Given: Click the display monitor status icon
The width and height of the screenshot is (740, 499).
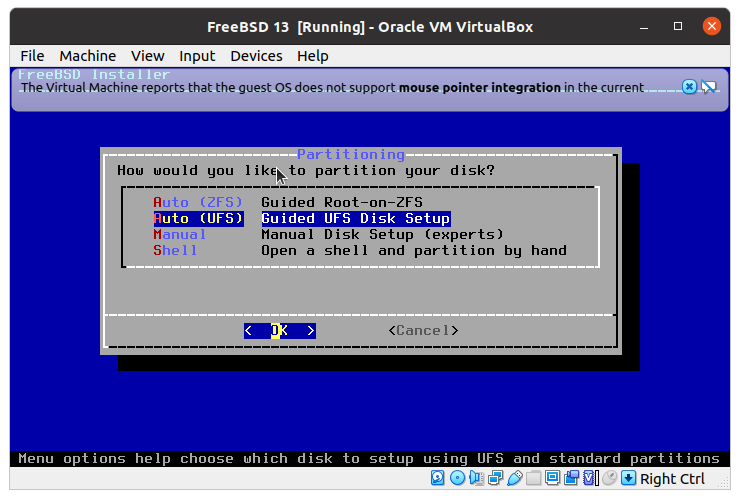Looking at the screenshot, I should click(x=551, y=478).
